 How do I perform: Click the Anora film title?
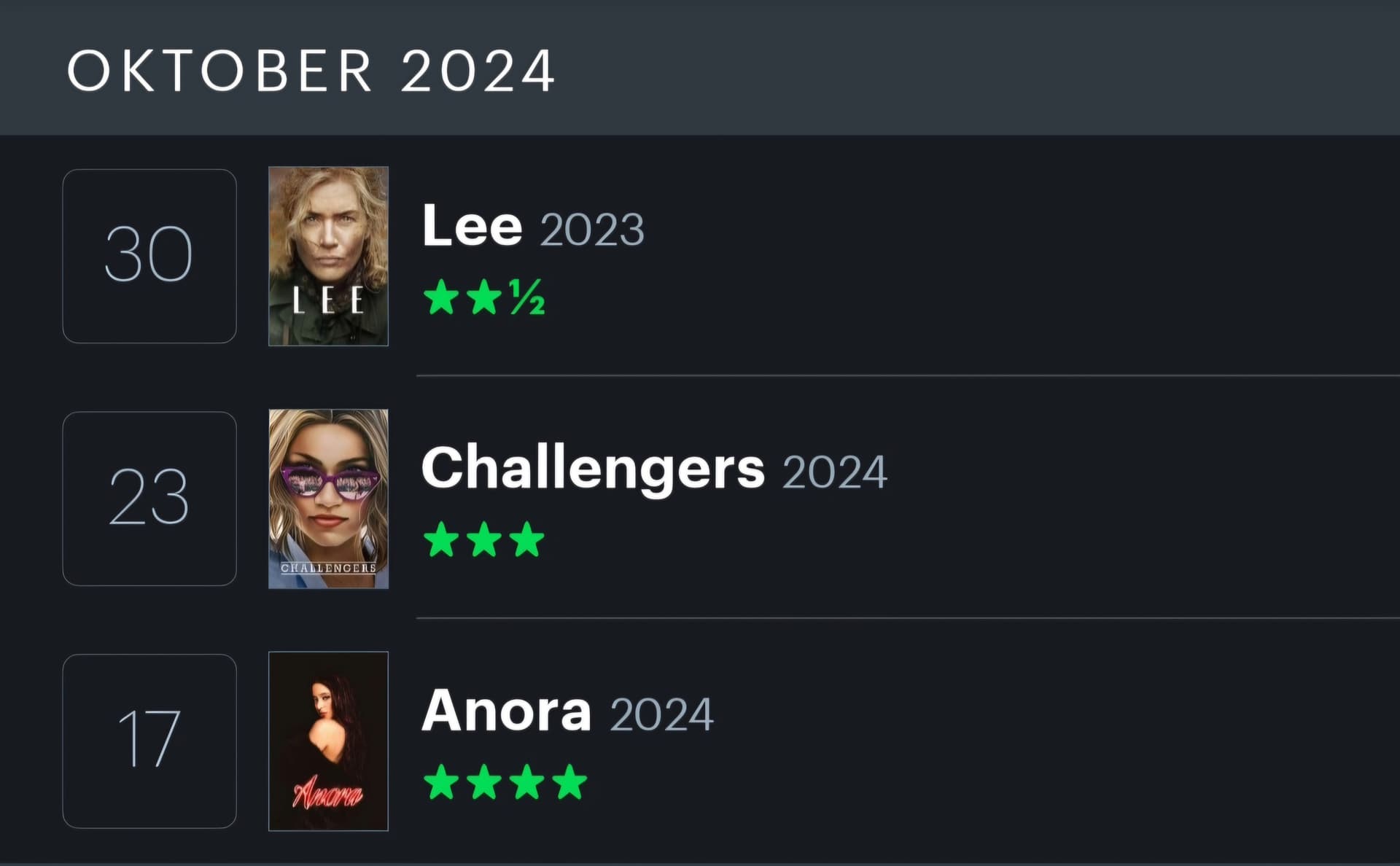[x=507, y=711]
